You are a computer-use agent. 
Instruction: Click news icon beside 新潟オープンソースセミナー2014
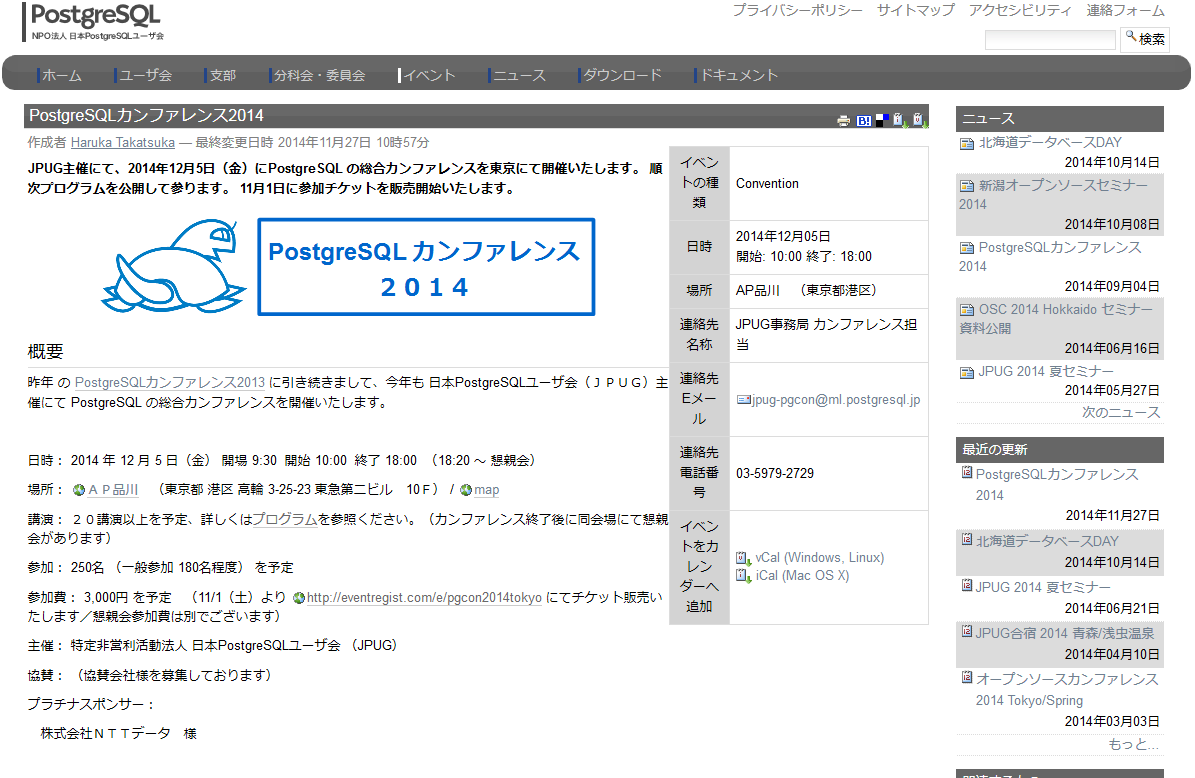tap(966, 186)
